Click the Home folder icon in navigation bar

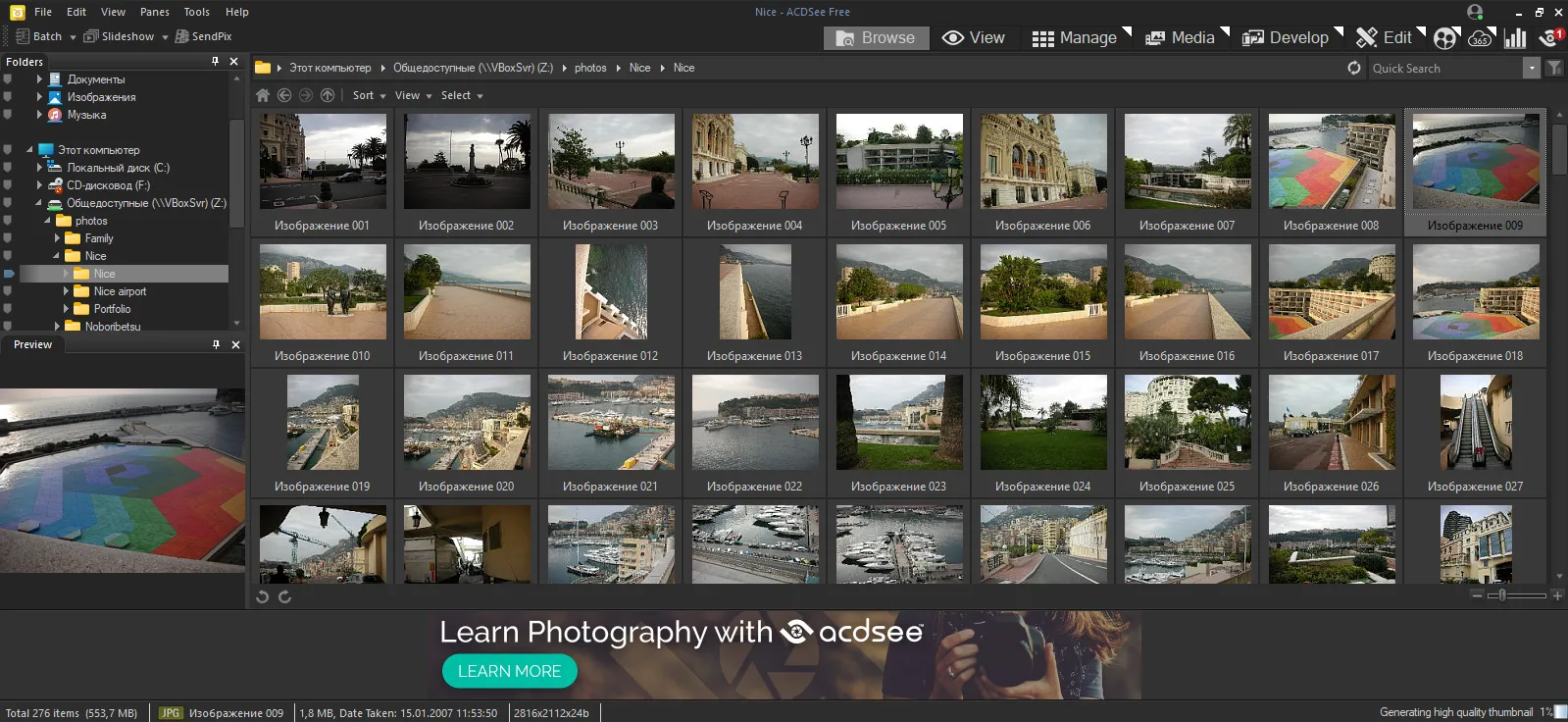coord(263,95)
